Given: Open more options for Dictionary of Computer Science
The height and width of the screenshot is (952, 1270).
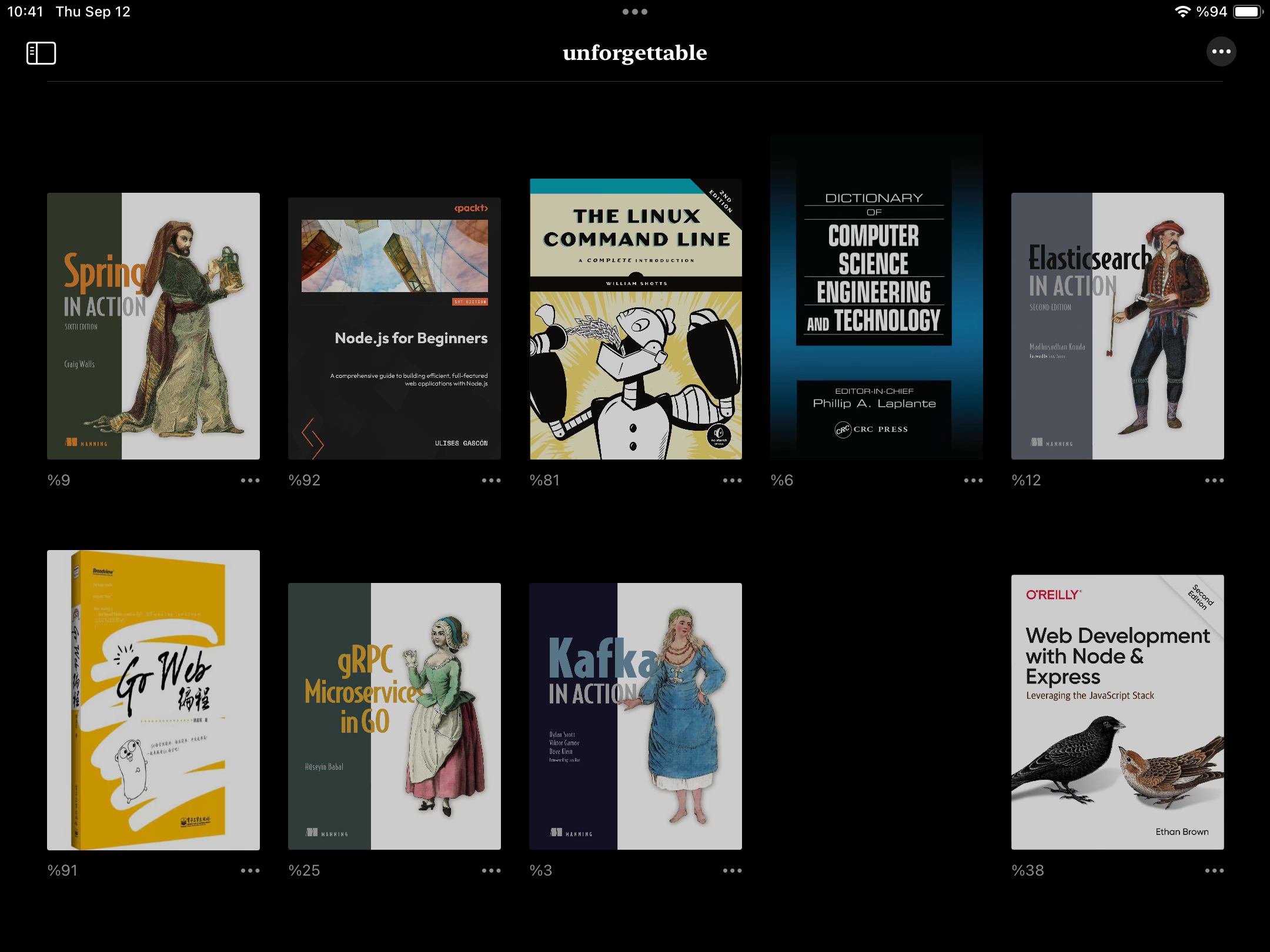Looking at the screenshot, I should click(x=973, y=481).
